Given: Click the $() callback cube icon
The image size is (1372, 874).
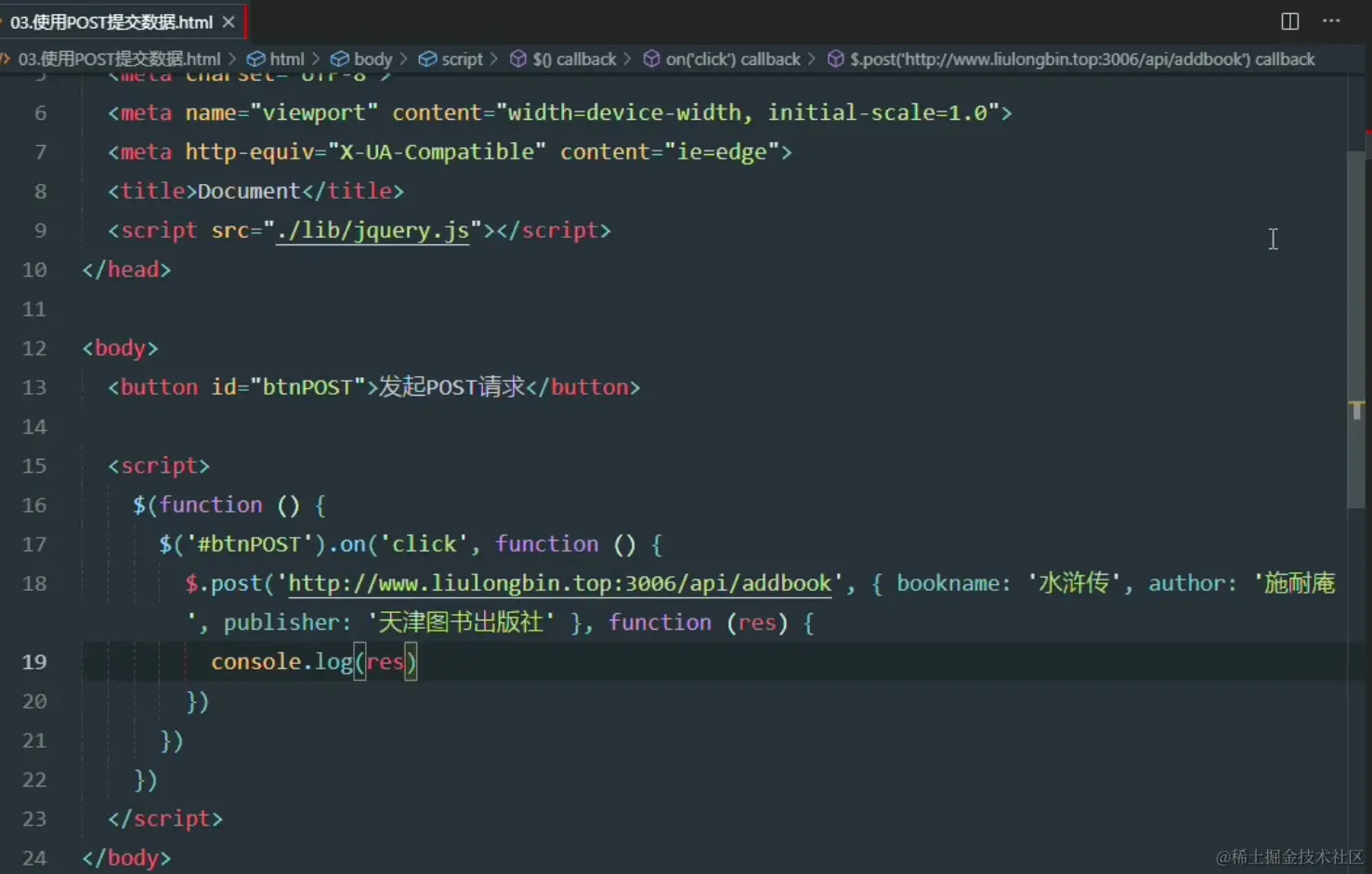Looking at the screenshot, I should pos(518,59).
